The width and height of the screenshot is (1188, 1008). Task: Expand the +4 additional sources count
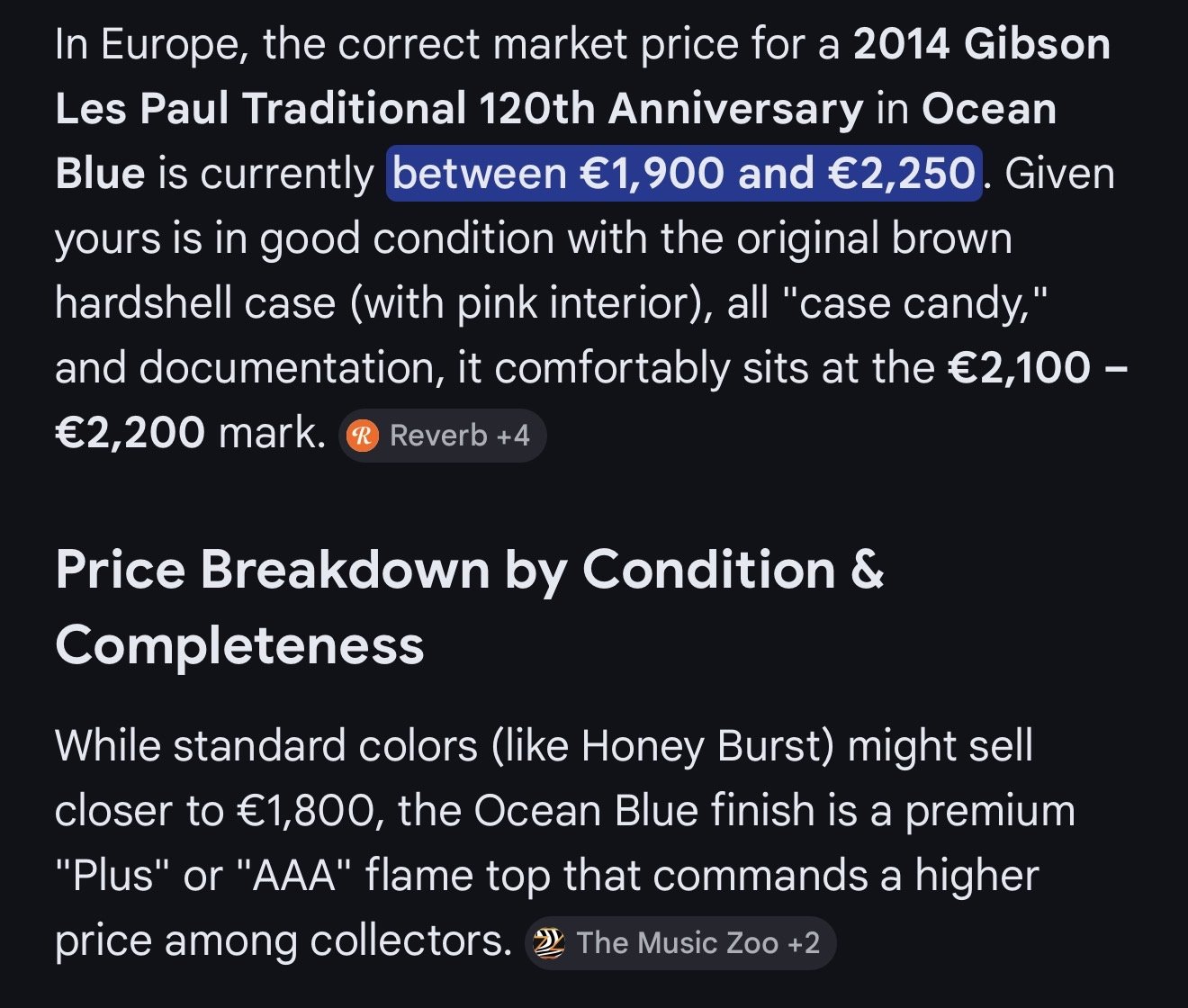pos(513,436)
